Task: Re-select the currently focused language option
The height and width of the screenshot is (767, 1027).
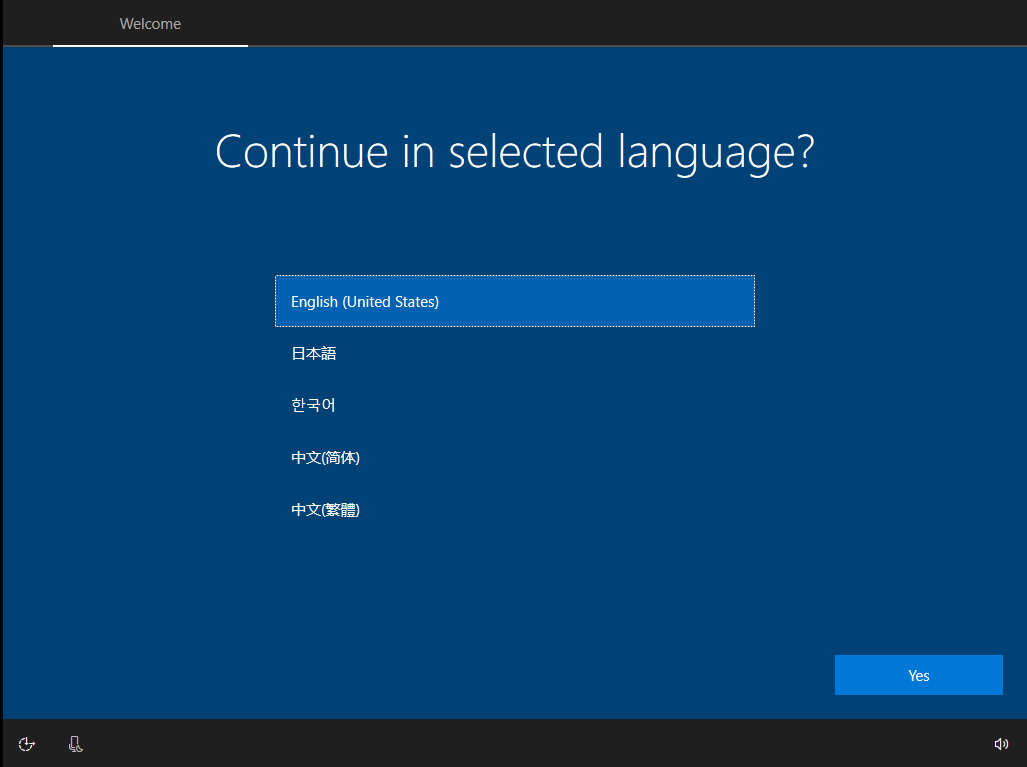Action: (x=514, y=301)
